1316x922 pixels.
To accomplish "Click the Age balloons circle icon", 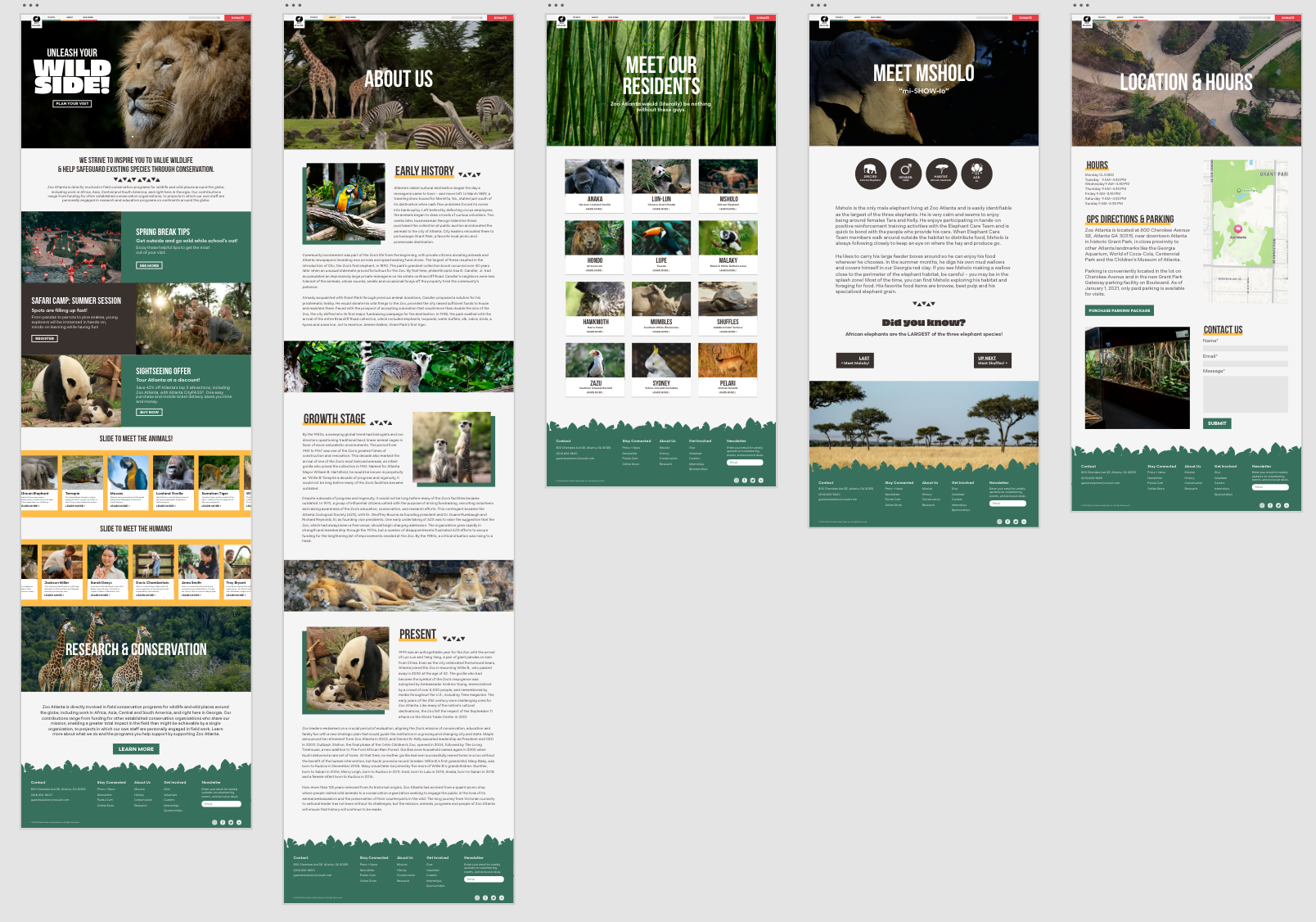I will (x=976, y=174).
